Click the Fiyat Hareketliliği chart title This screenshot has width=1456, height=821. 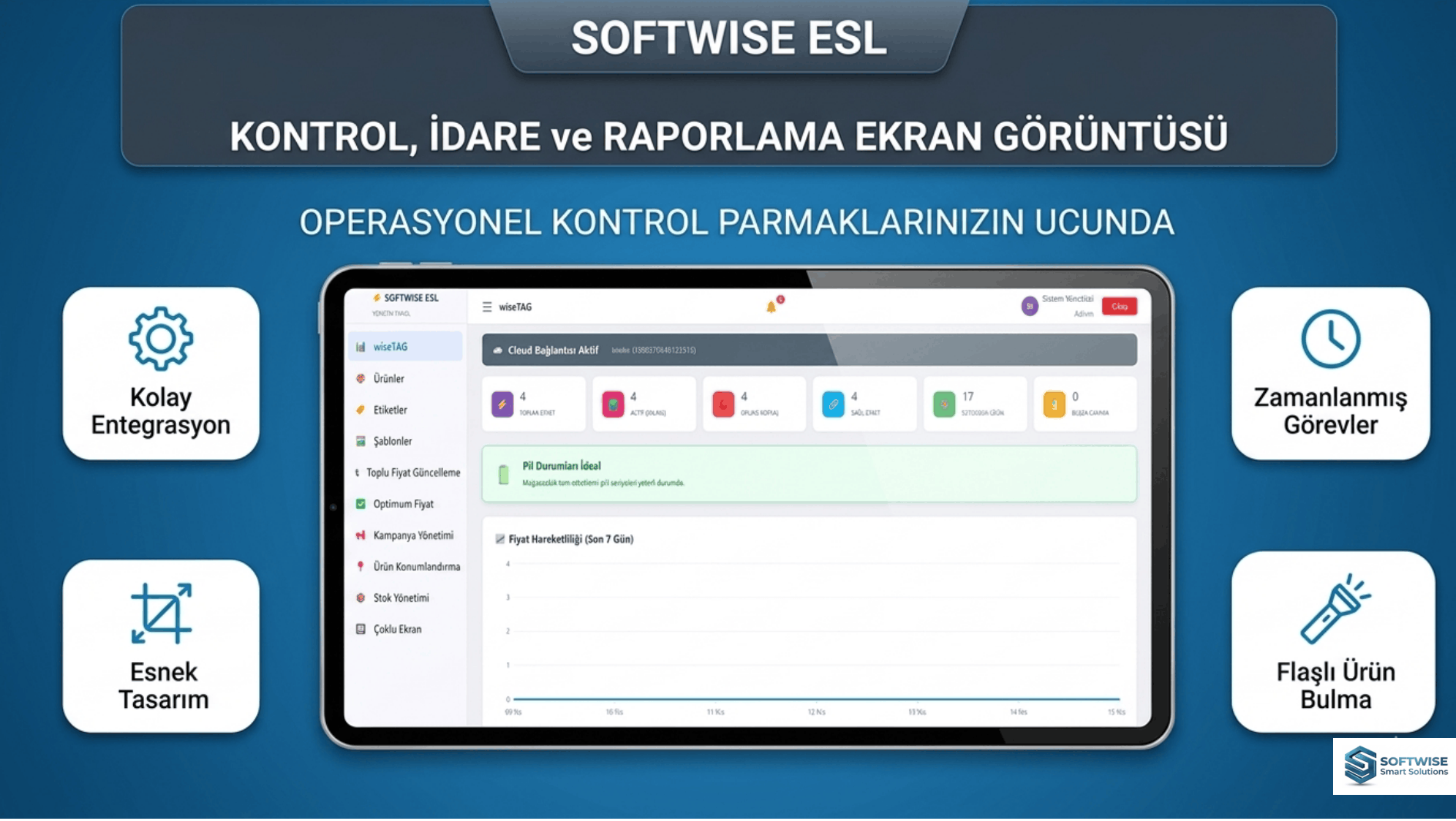coord(571,539)
